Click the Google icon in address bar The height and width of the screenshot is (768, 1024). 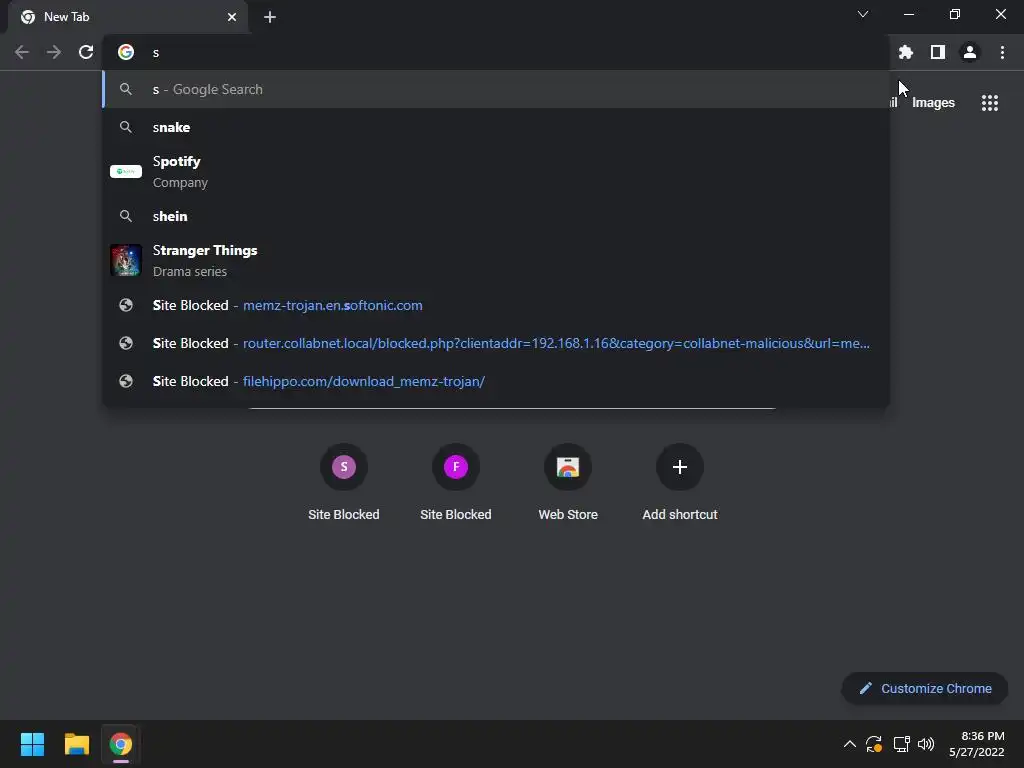tap(126, 52)
